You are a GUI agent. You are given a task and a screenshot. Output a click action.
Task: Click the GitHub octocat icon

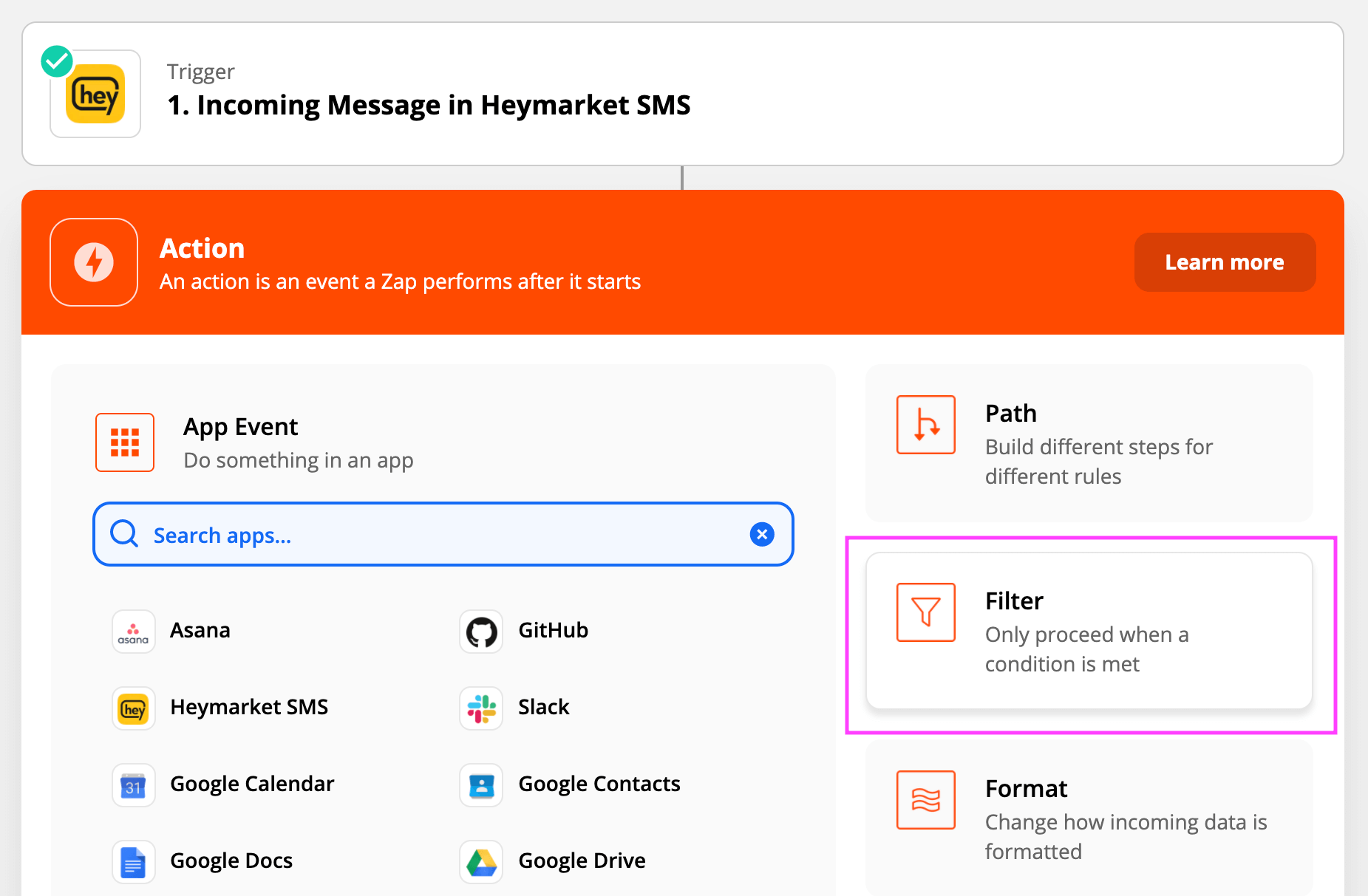pos(481,632)
